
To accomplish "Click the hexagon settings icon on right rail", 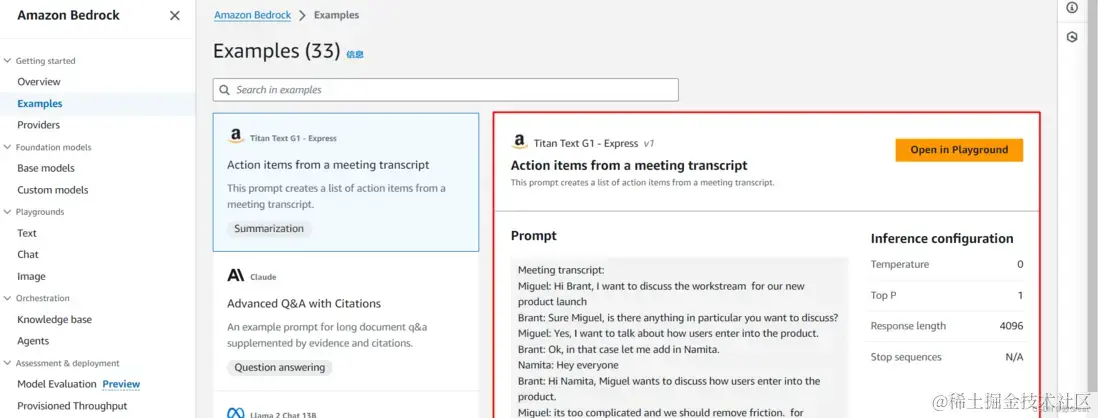I will [x=1071, y=37].
